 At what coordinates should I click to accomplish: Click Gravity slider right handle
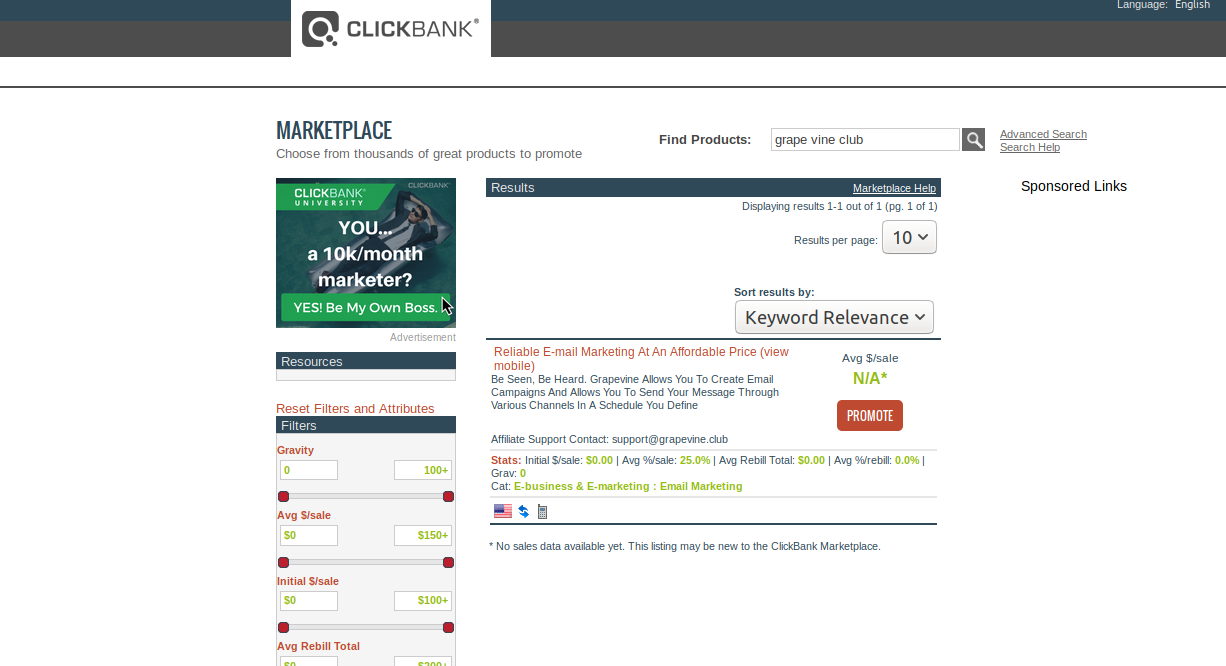point(448,496)
